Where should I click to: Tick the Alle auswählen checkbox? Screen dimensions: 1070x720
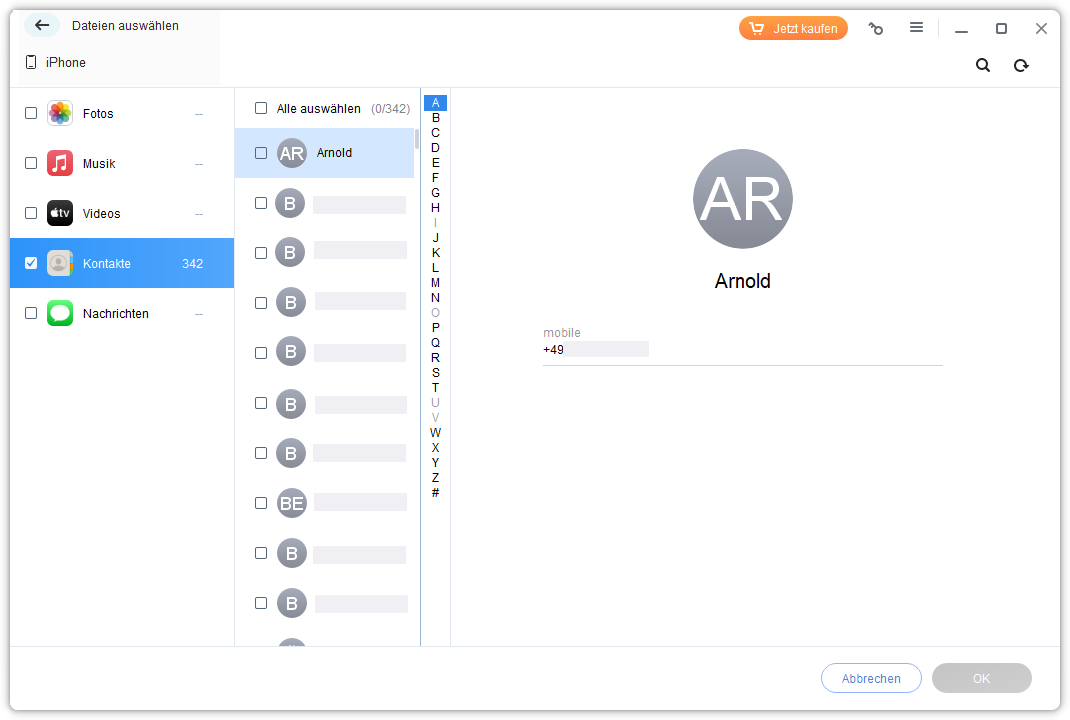tap(261, 108)
